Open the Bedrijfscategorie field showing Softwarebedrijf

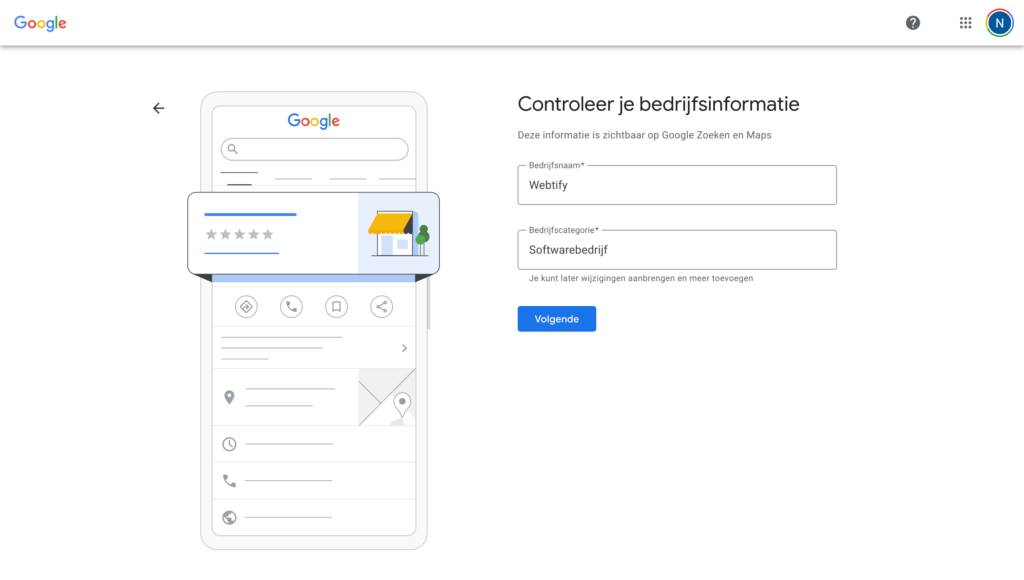point(677,250)
